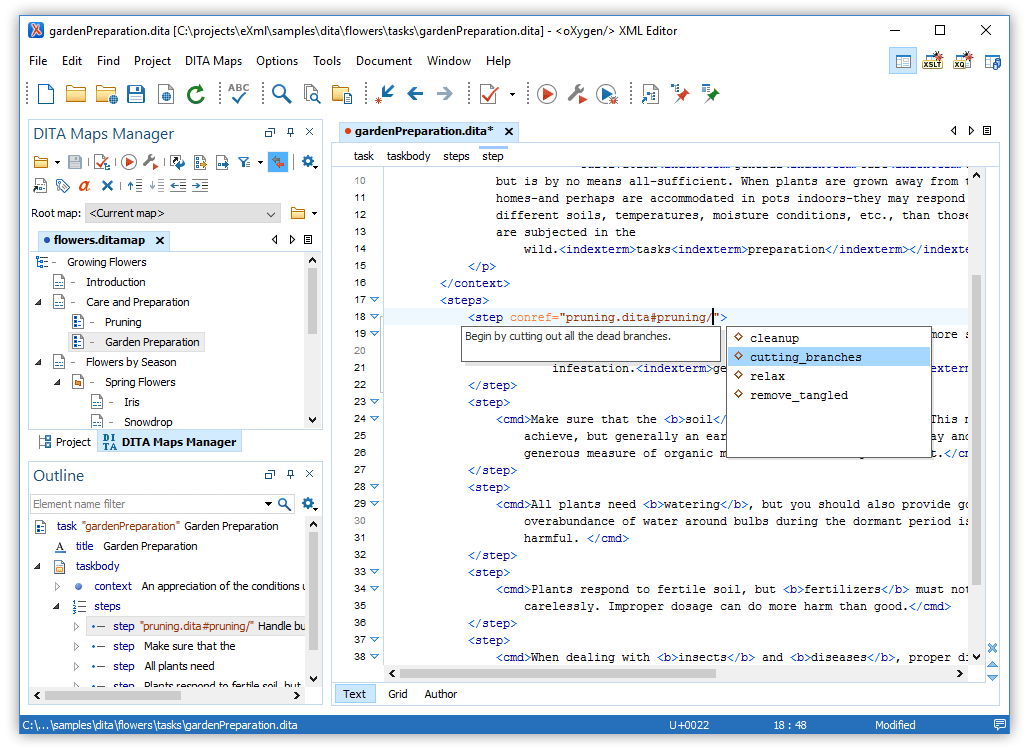The width and height of the screenshot is (1030, 750).
Task: Click the editor vertical scrollbar thumb
Action: pos(976,429)
